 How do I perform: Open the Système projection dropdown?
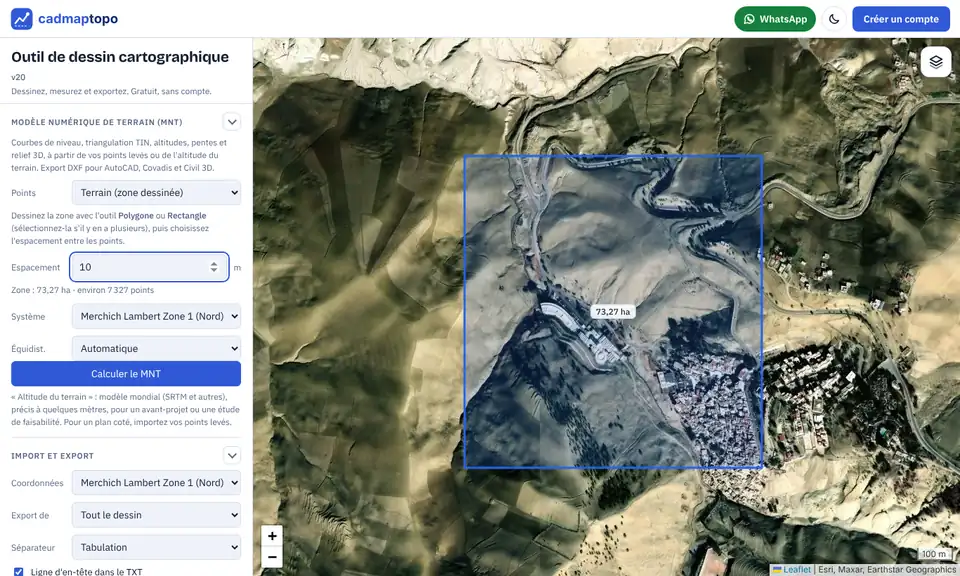click(157, 316)
